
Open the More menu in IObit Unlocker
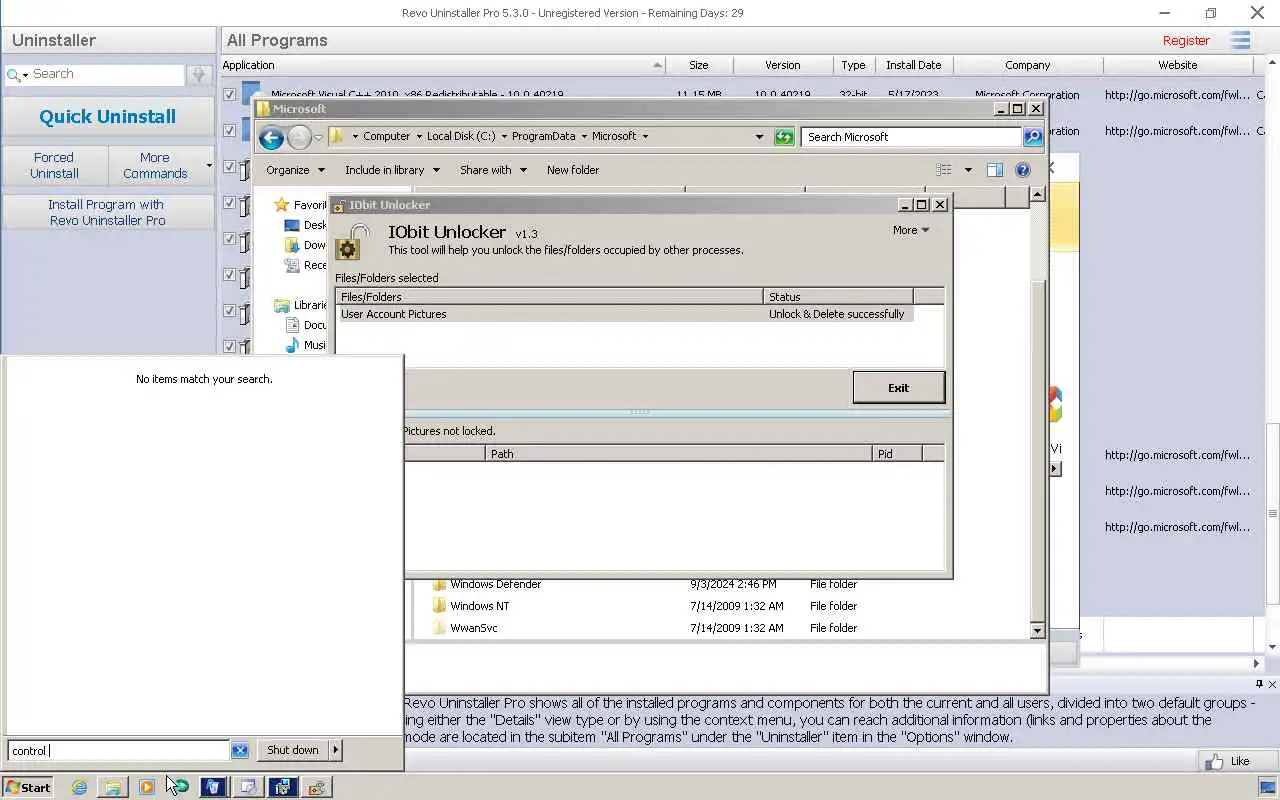911,230
